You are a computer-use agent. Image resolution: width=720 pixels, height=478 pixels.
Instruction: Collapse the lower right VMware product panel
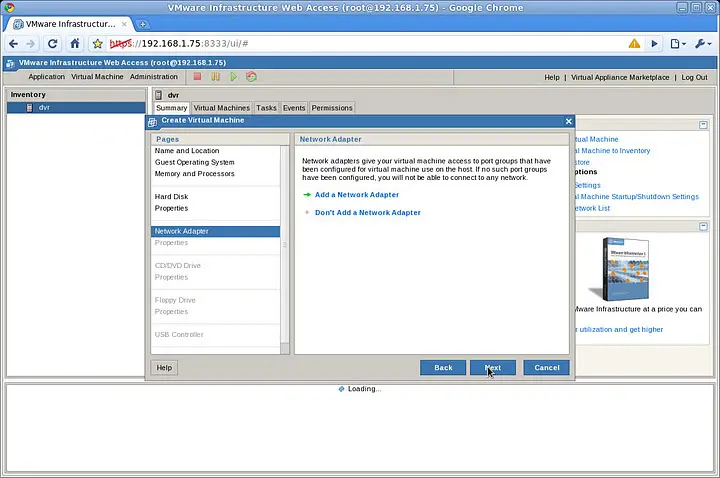click(703, 226)
